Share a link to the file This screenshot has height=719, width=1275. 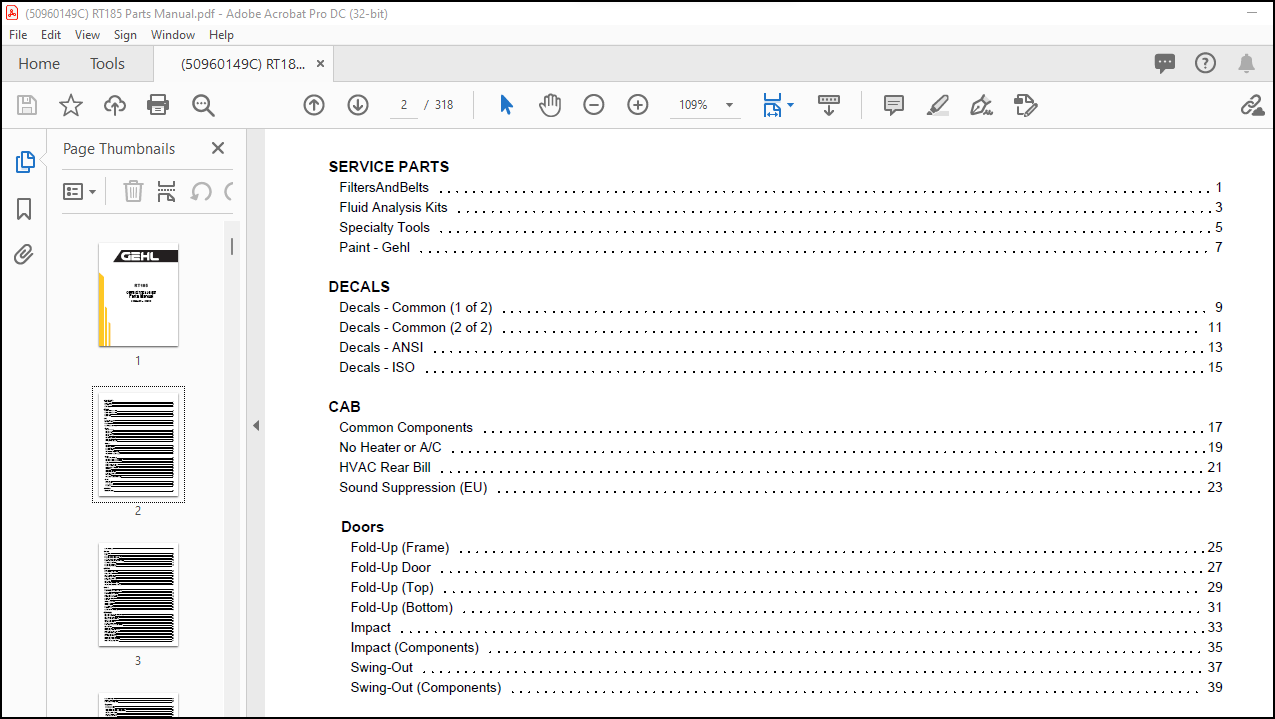pyautogui.click(x=1252, y=105)
